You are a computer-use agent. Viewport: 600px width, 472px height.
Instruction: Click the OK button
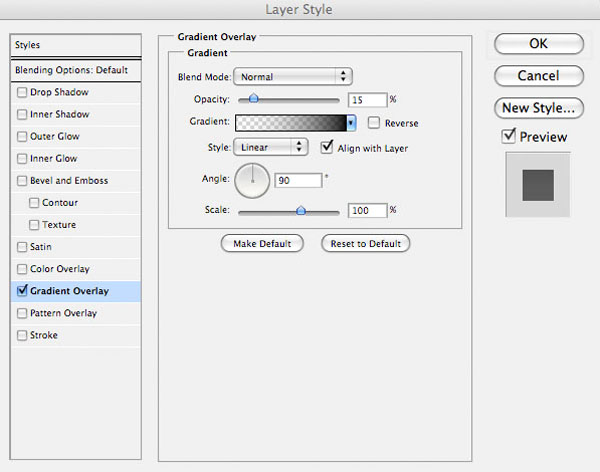(x=539, y=44)
